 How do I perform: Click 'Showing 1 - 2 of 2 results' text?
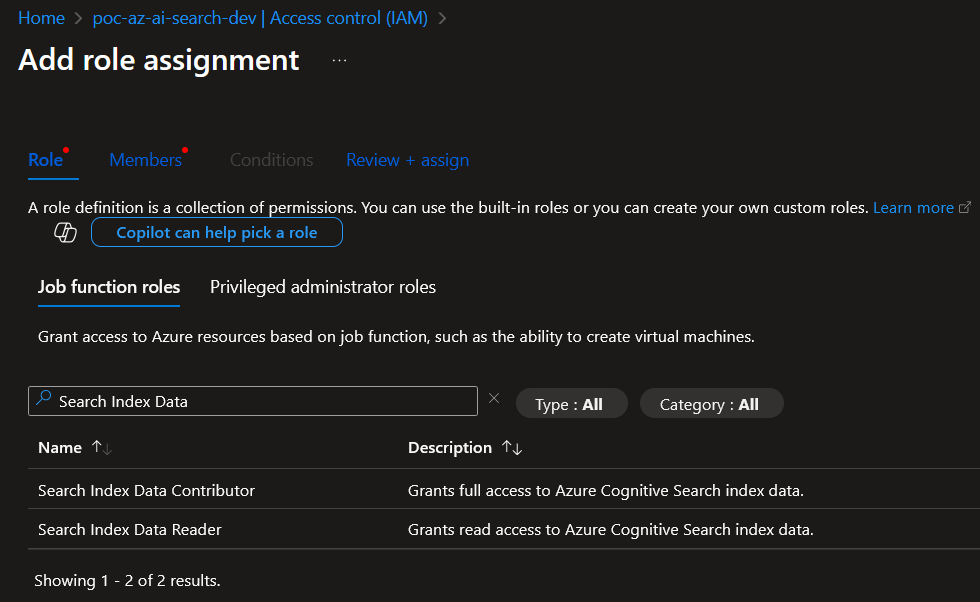click(127, 581)
